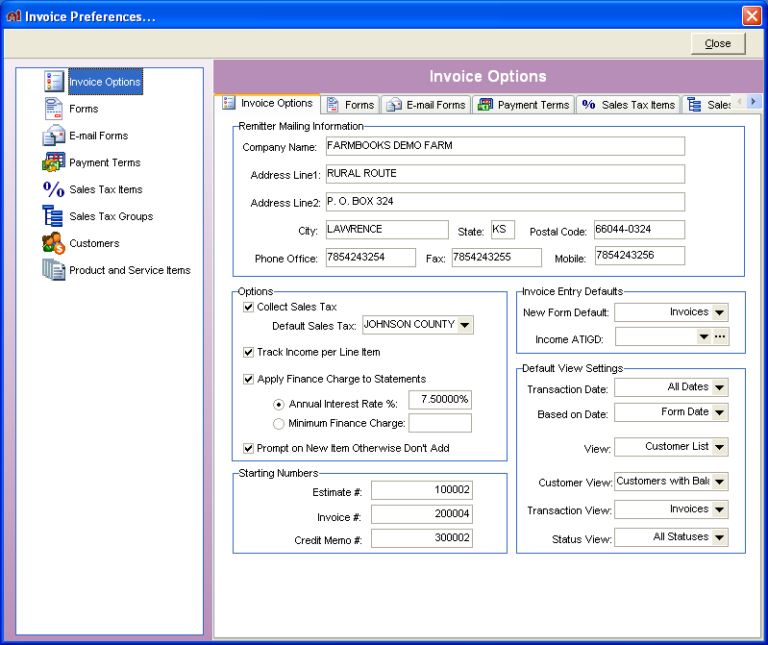Click the Sales Tax Items percent icon in sidebar
Screen dimensions: 768x645
click(53, 189)
